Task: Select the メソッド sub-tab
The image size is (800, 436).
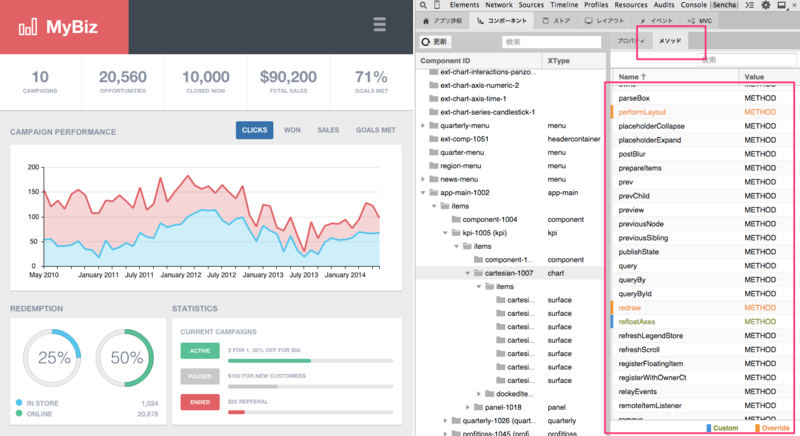Action: click(670, 41)
